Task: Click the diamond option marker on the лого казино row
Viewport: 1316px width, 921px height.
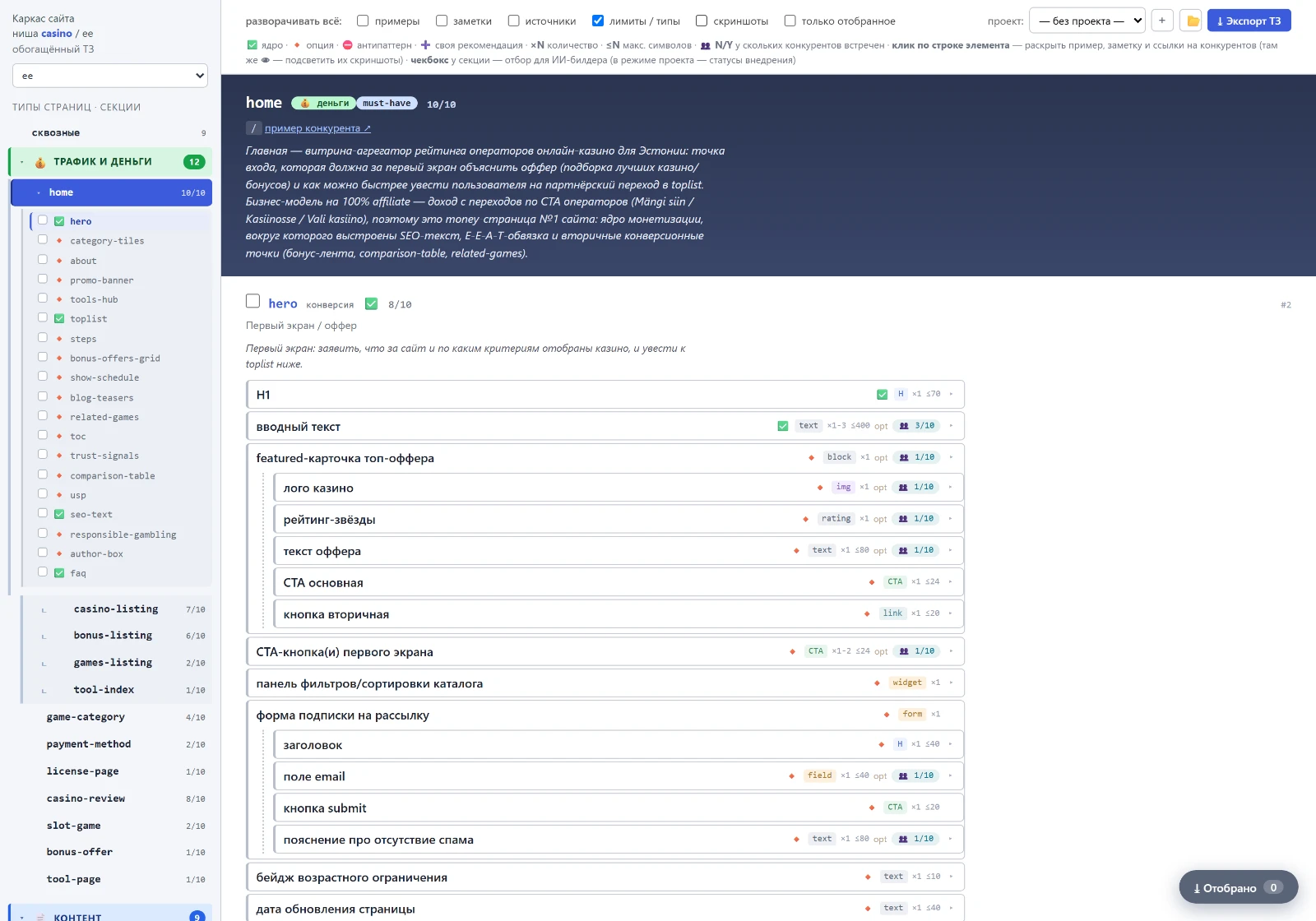Action: [820, 488]
